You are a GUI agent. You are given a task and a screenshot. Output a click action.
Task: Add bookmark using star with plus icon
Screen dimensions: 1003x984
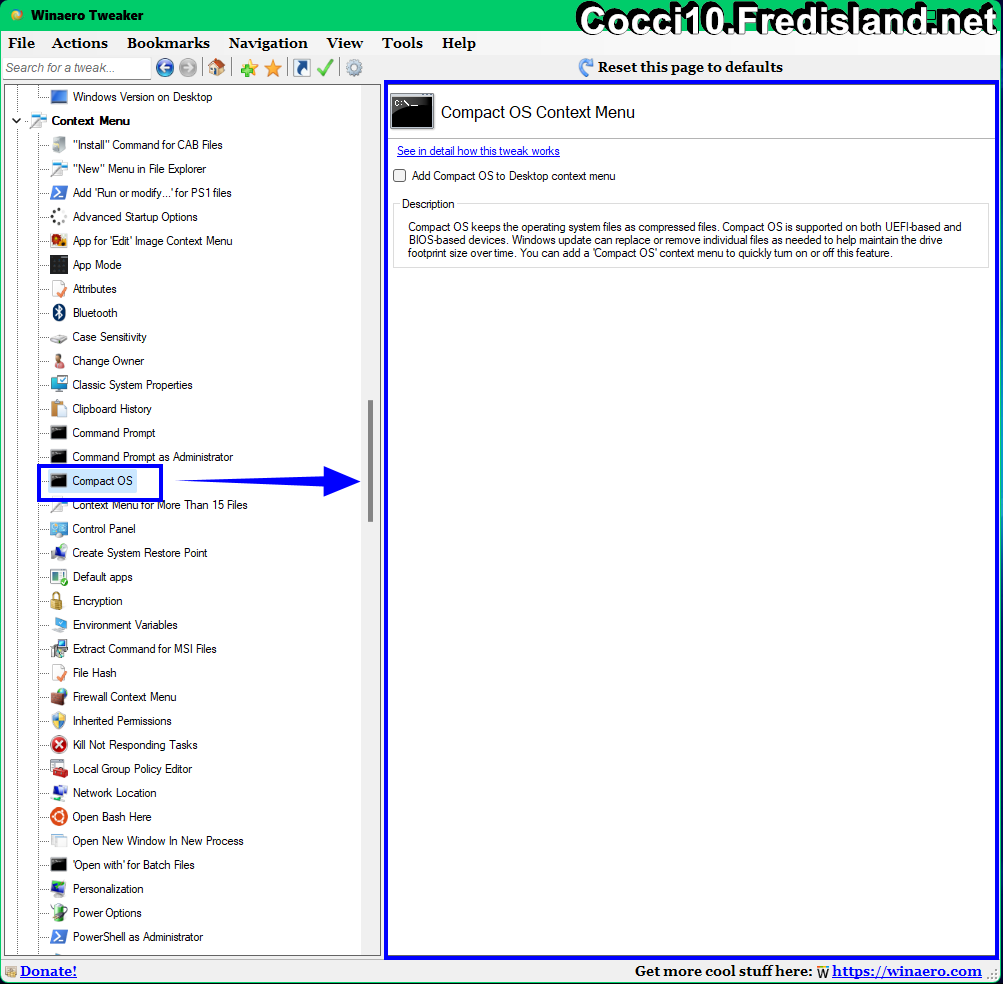(249, 67)
